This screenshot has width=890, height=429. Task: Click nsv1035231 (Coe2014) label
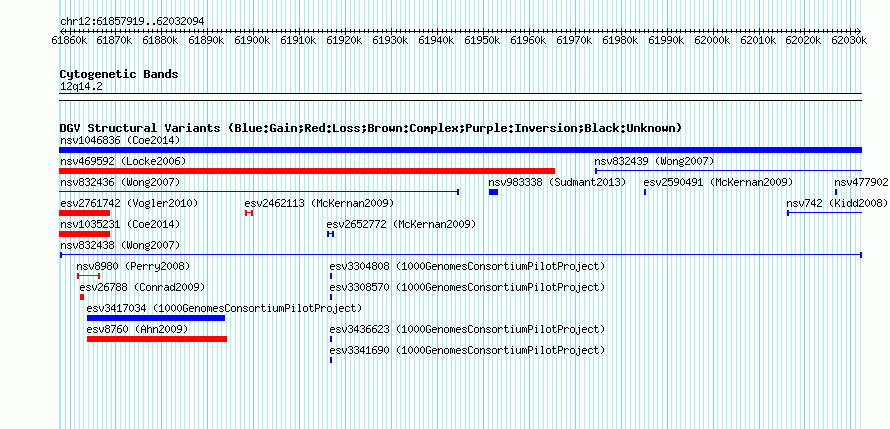click(x=120, y=224)
